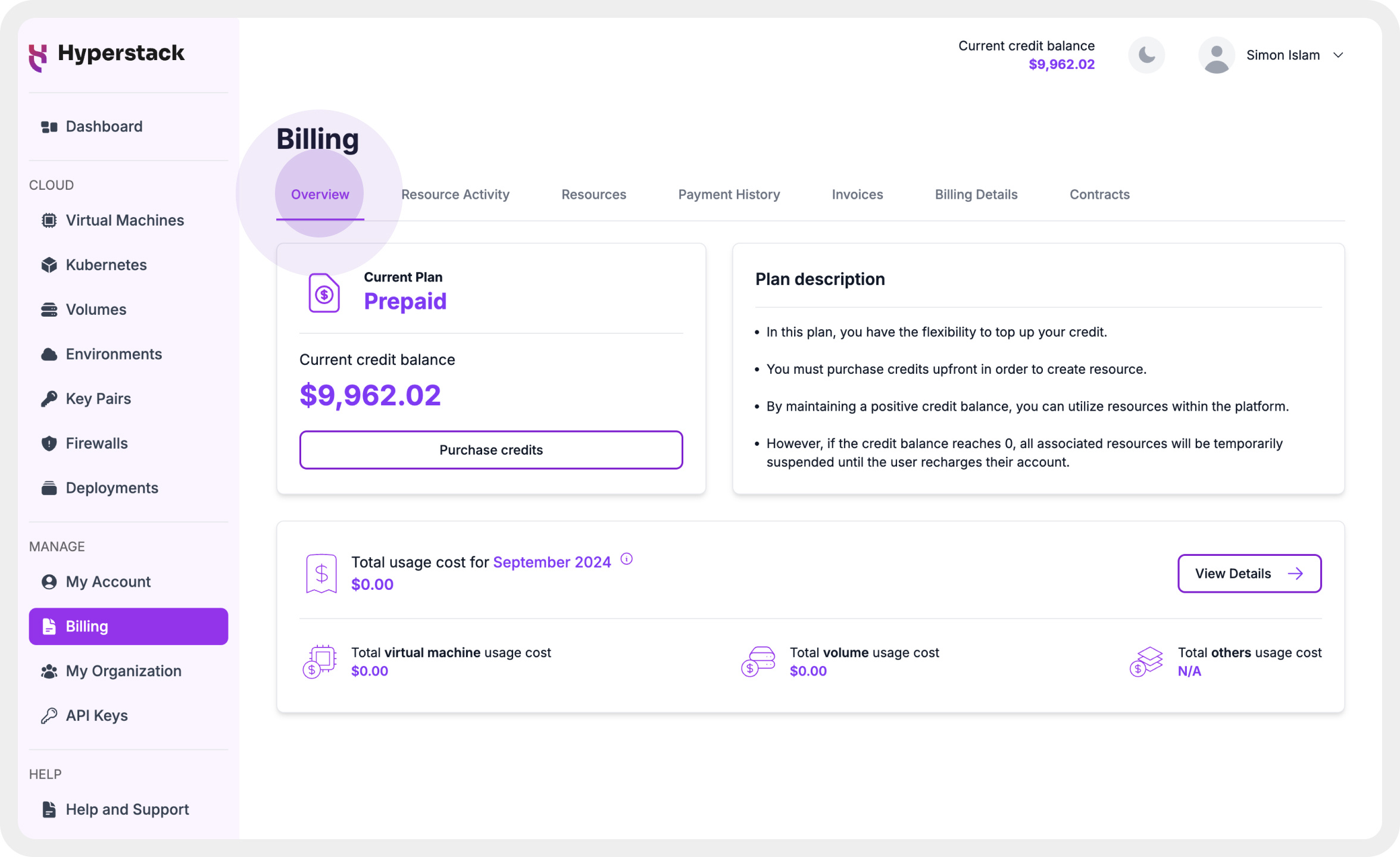Click the Prepaid plan name
Image resolution: width=1400 pixels, height=857 pixels.
pos(405,301)
